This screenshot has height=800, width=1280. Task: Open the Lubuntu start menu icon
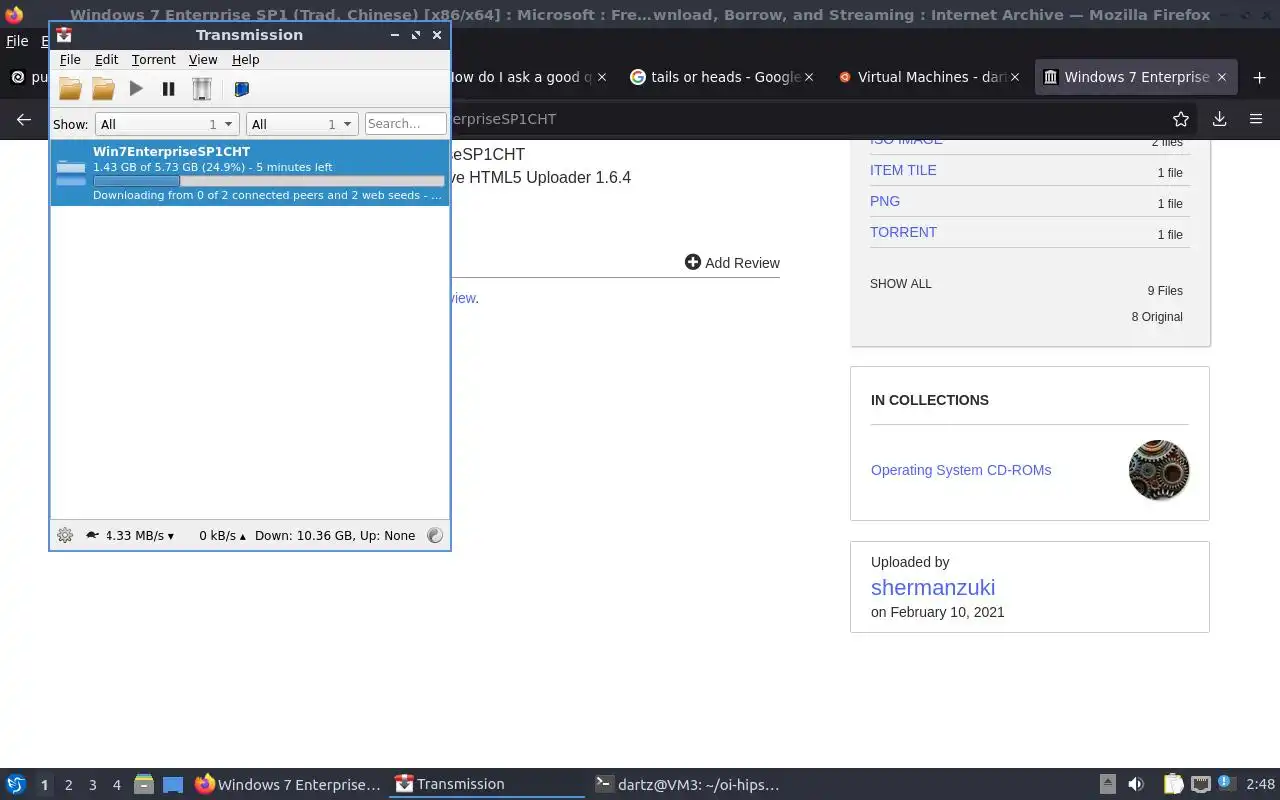pos(16,785)
